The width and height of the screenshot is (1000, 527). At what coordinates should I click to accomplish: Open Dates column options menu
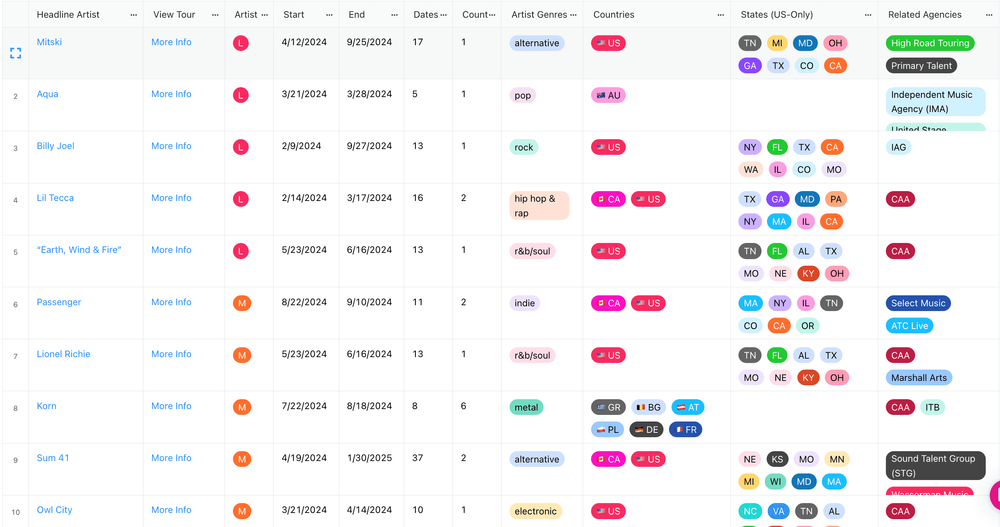(x=443, y=15)
